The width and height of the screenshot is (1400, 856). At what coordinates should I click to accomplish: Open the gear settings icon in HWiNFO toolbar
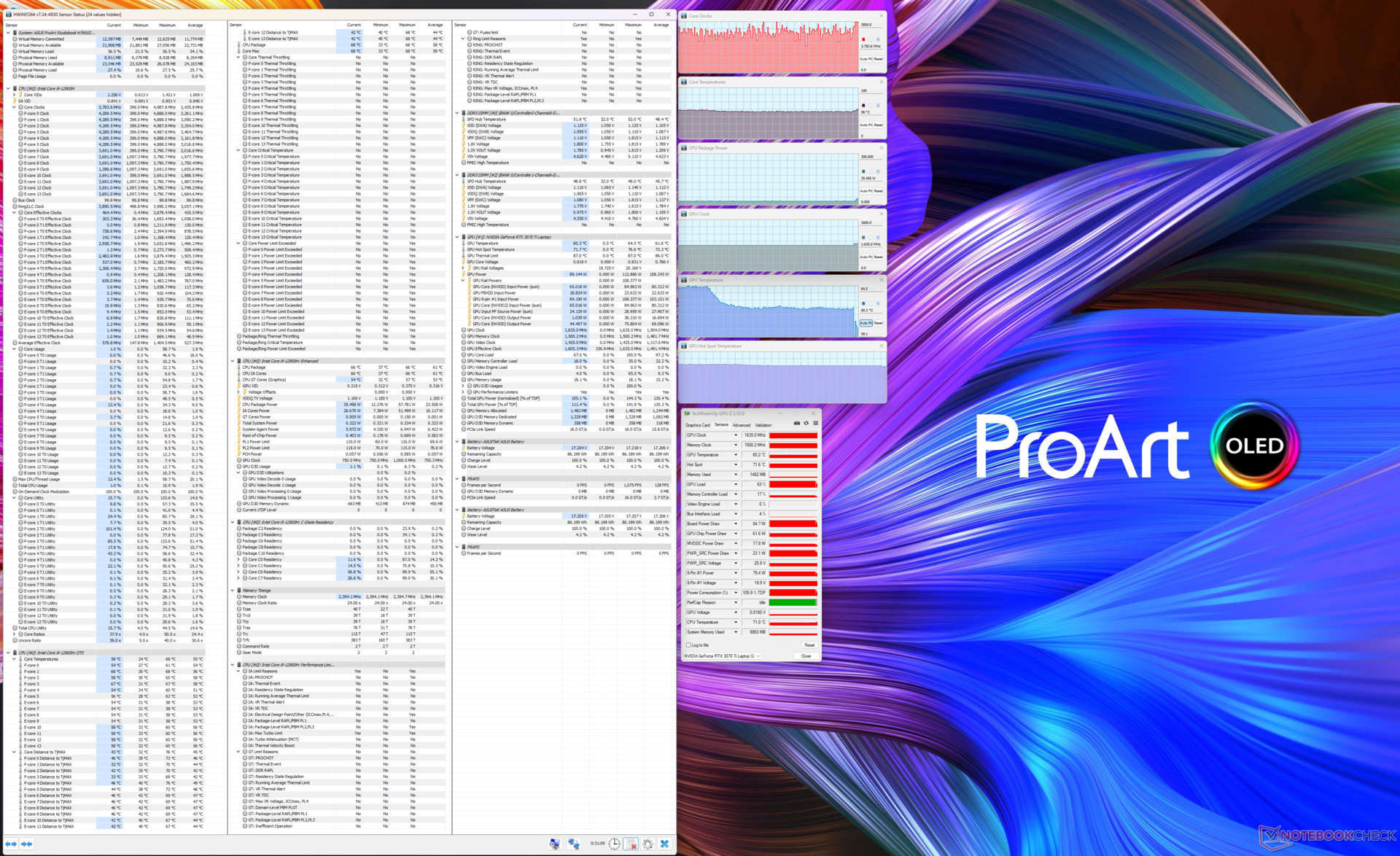click(647, 844)
